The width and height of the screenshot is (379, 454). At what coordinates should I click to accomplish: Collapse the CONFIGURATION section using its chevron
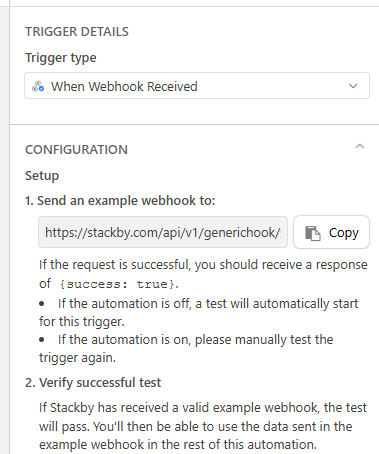click(360, 147)
